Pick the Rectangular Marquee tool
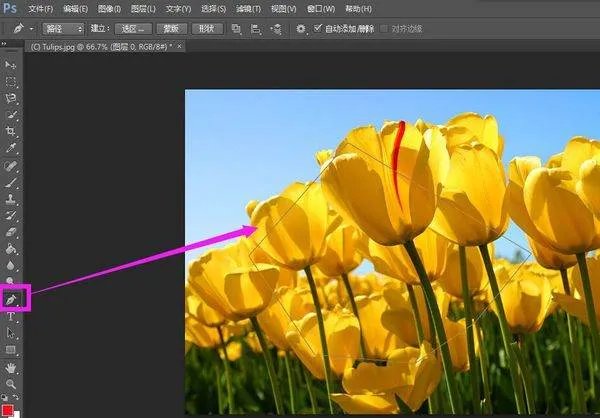This screenshot has height=418, width=600. [12, 82]
